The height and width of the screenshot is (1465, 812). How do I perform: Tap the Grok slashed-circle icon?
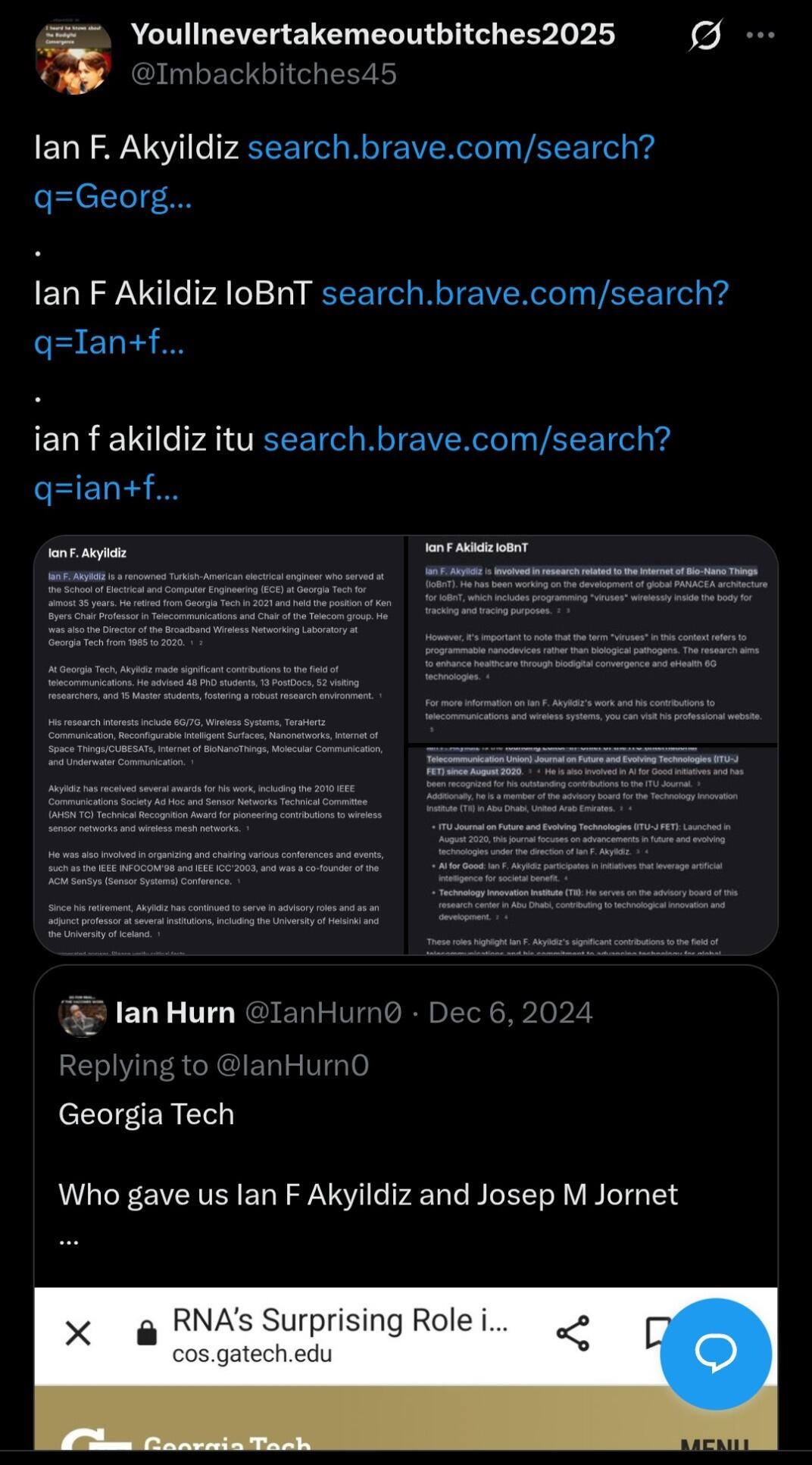point(706,35)
